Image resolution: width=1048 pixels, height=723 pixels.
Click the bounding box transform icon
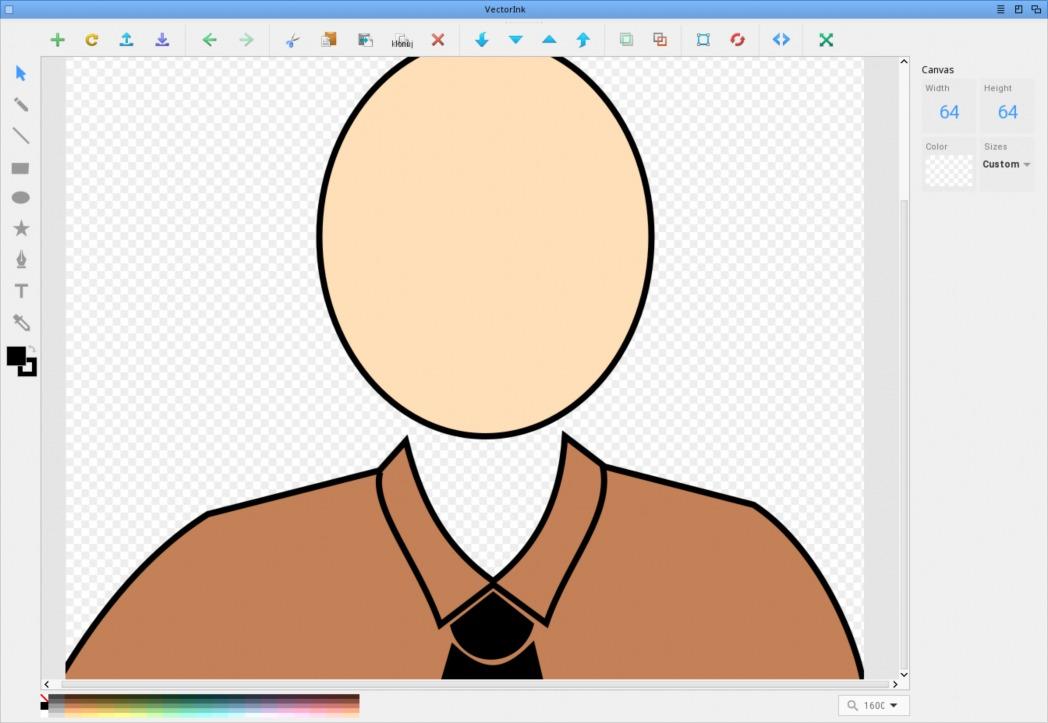703,40
